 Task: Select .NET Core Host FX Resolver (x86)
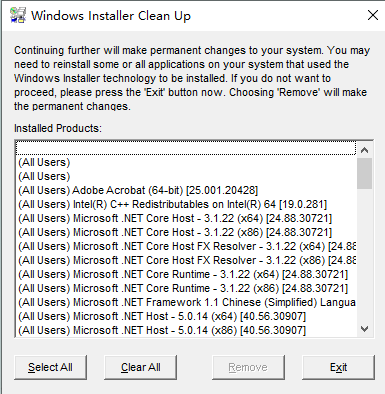click(x=186, y=260)
